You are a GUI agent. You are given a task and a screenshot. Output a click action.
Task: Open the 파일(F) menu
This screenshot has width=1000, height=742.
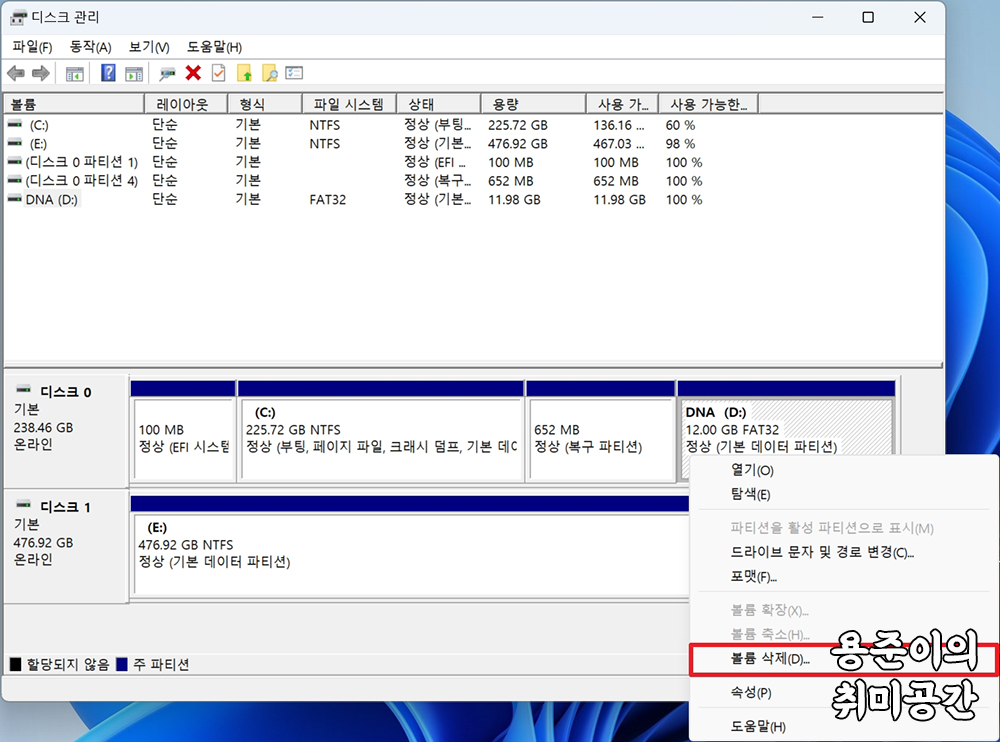[x=32, y=47]
